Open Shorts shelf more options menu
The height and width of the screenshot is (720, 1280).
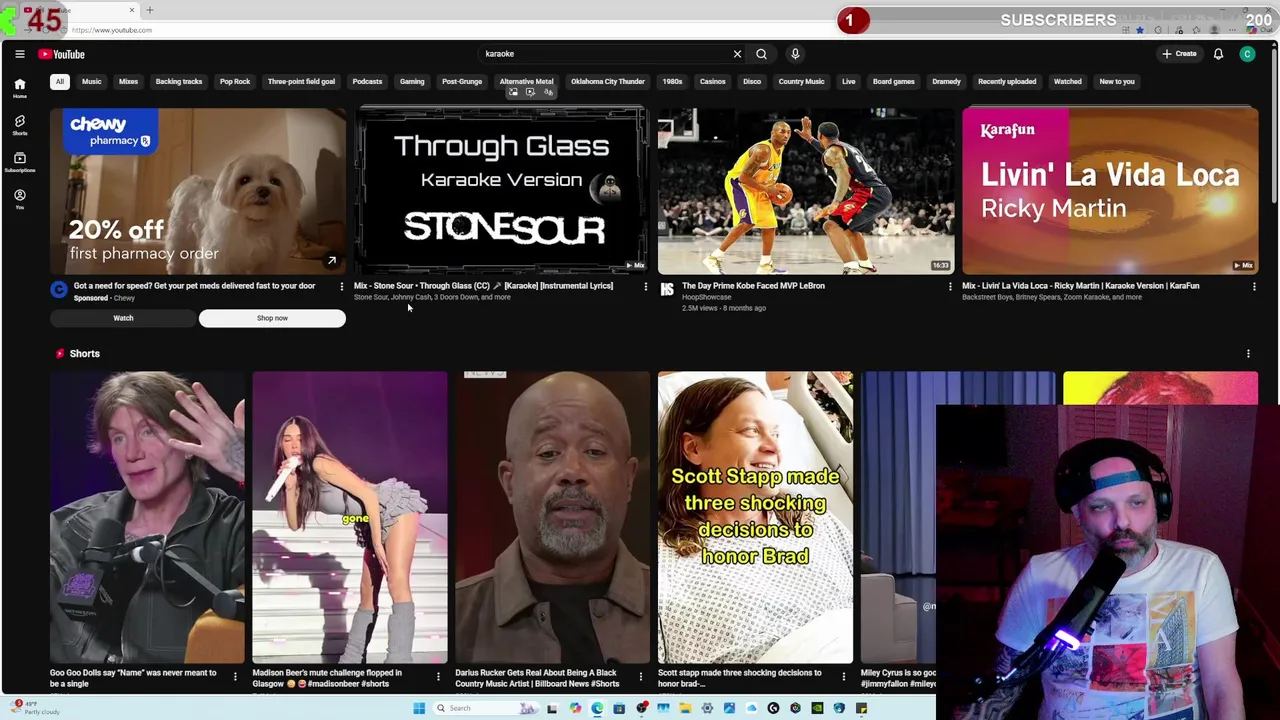1248,354
